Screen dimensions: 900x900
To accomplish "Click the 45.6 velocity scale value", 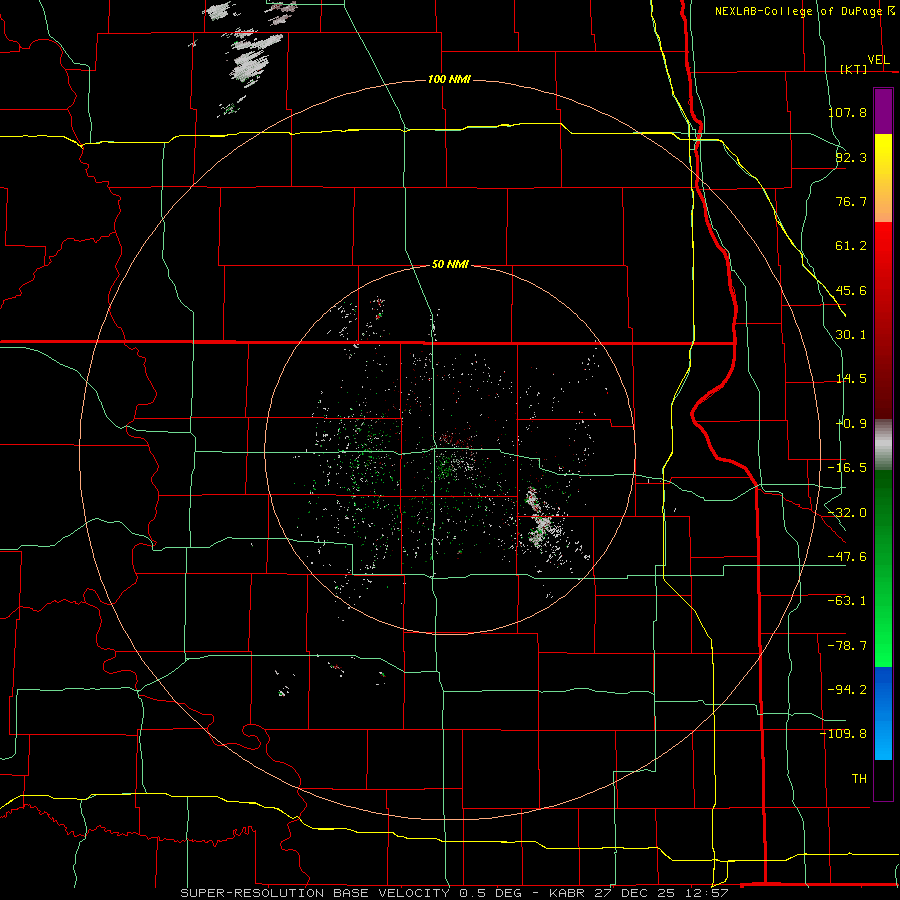I will (851, 290).
